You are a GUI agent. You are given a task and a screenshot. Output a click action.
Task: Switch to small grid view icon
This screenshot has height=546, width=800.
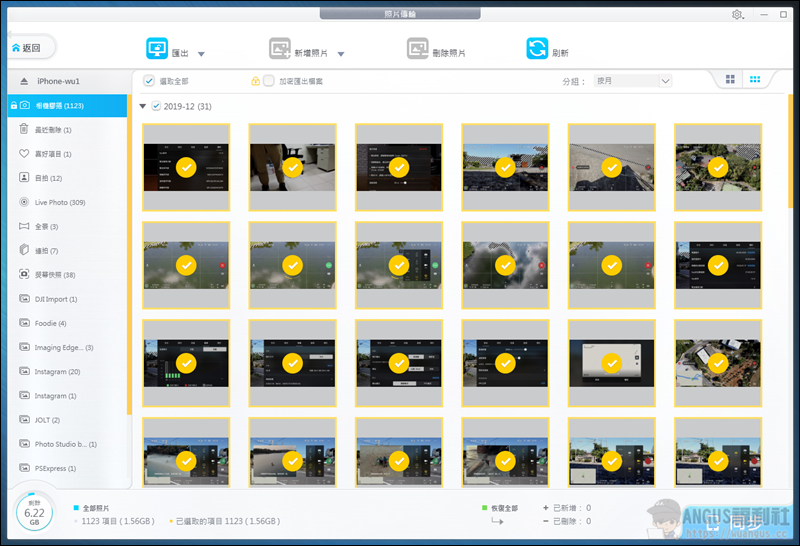click(756, 80)
